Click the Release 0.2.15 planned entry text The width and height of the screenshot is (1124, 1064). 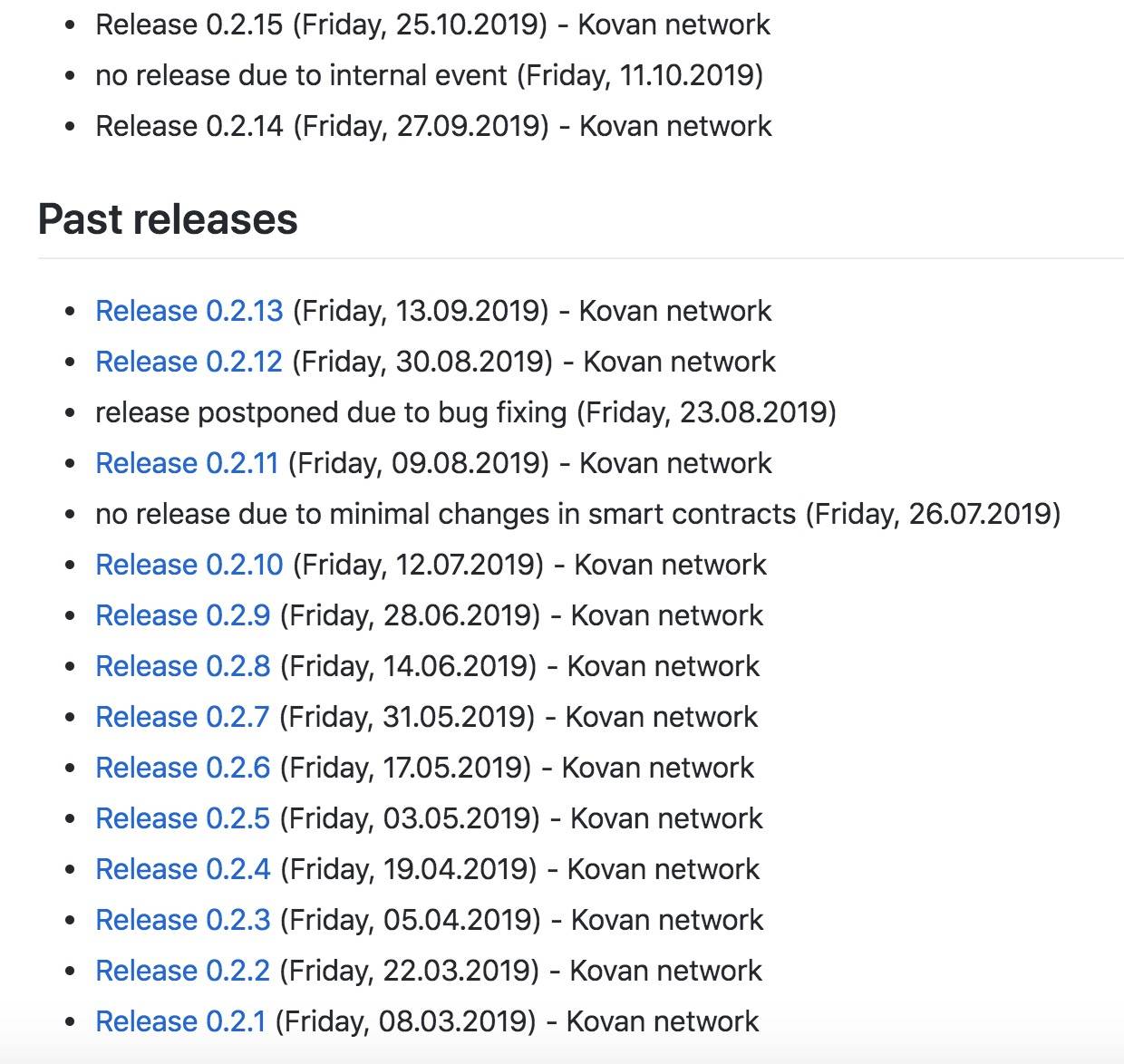pos(433,24)
